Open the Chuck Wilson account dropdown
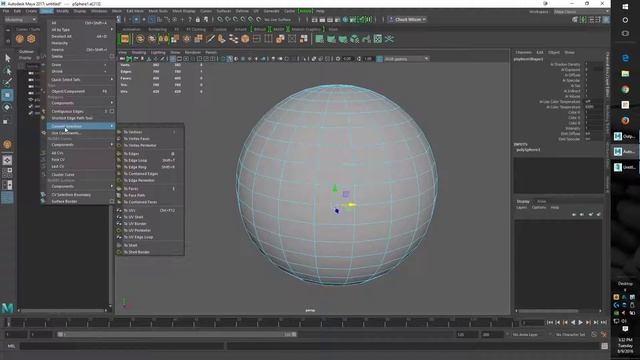The image size is (640, 360). pos(407,20)
